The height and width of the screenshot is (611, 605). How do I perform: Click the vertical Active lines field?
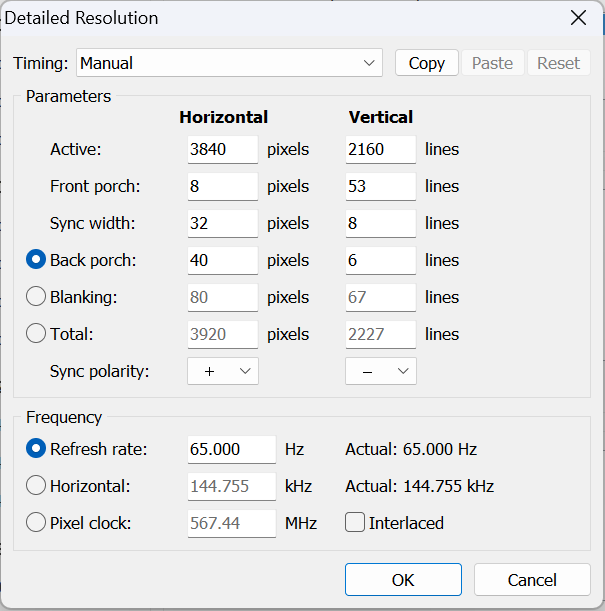380,149
